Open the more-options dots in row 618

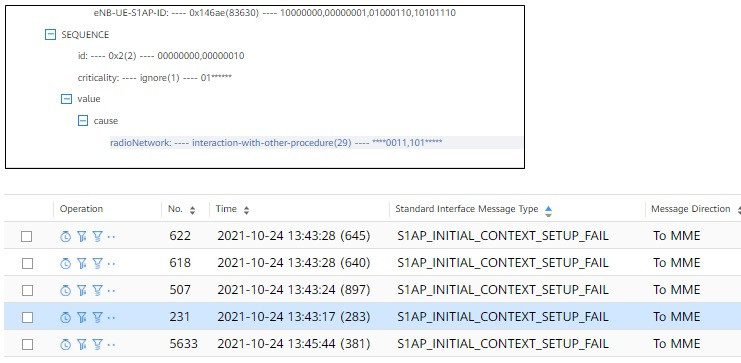tap(111, 264)
